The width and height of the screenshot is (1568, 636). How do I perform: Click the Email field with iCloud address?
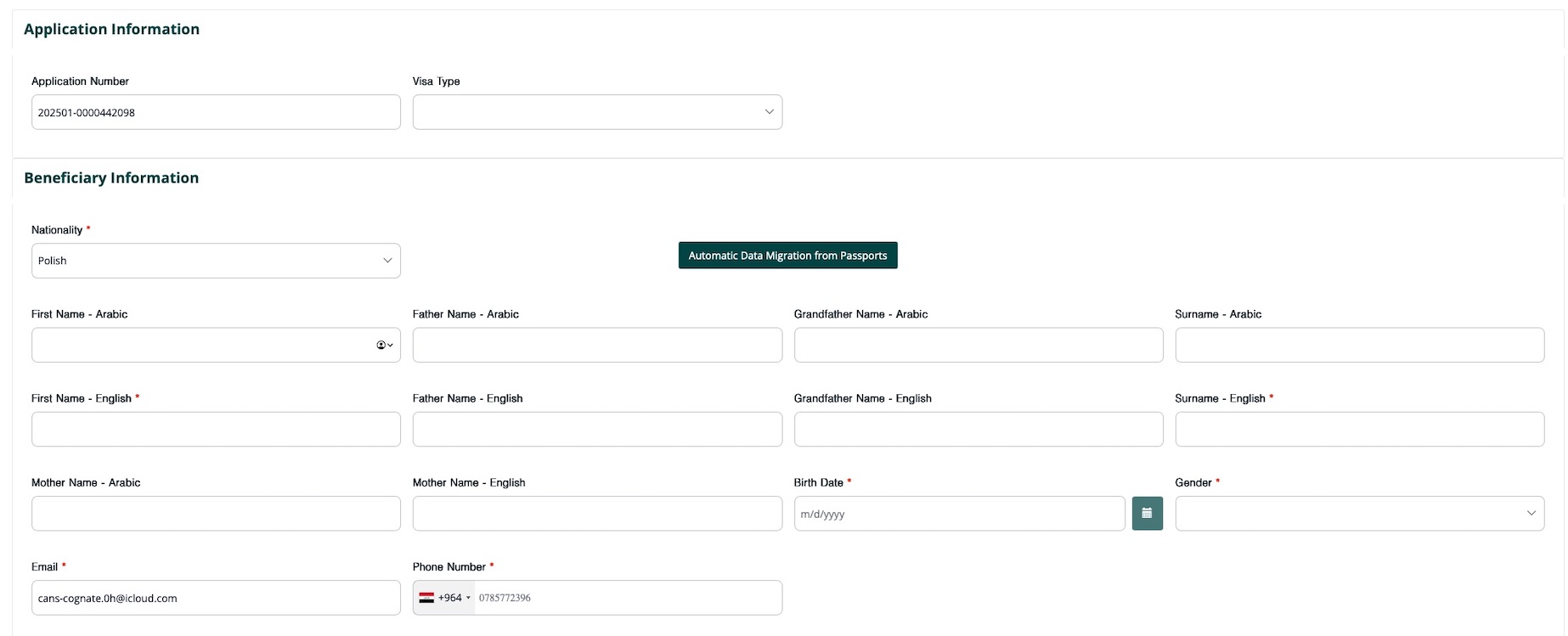coord(216,598)
